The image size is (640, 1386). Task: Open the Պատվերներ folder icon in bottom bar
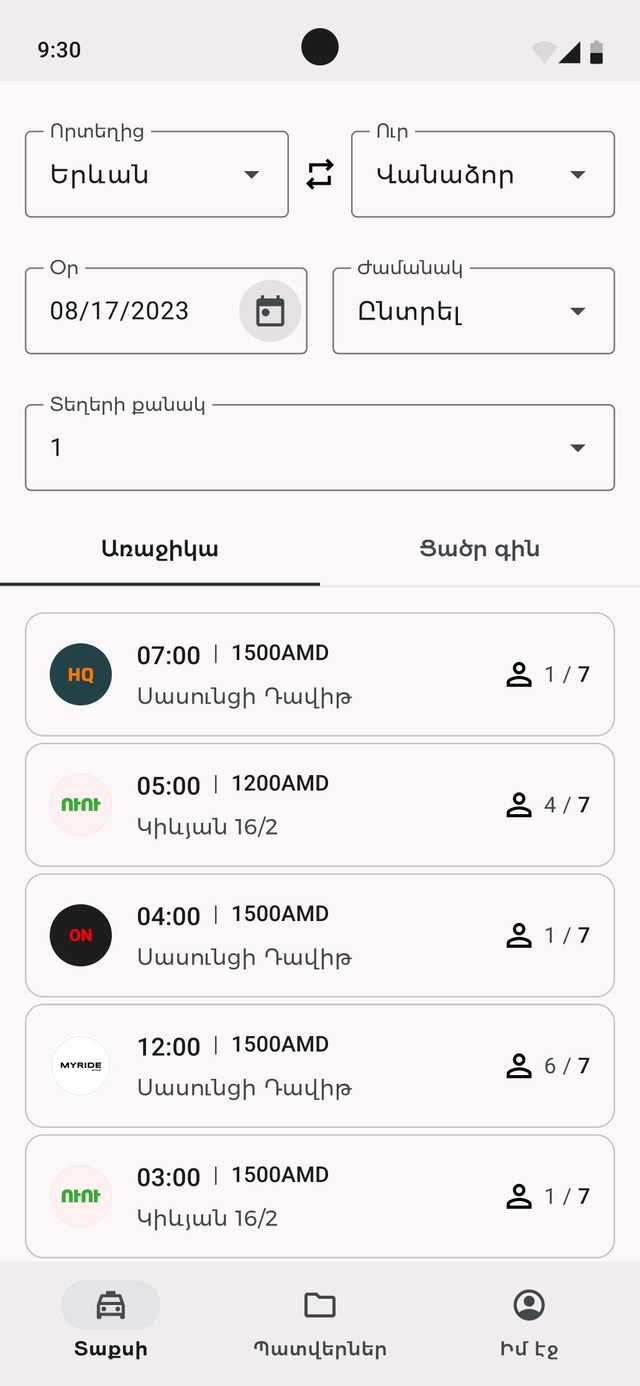pos(320,1305)
